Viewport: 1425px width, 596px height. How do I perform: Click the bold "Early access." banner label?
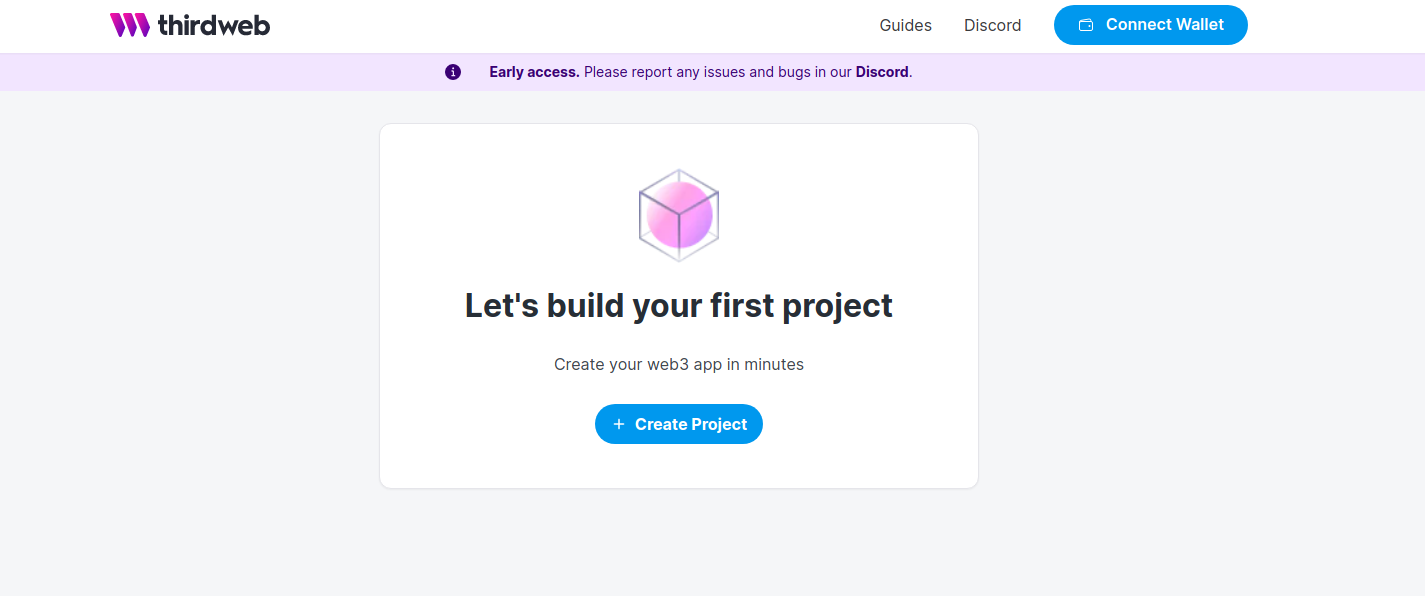[x=534, y=72]
